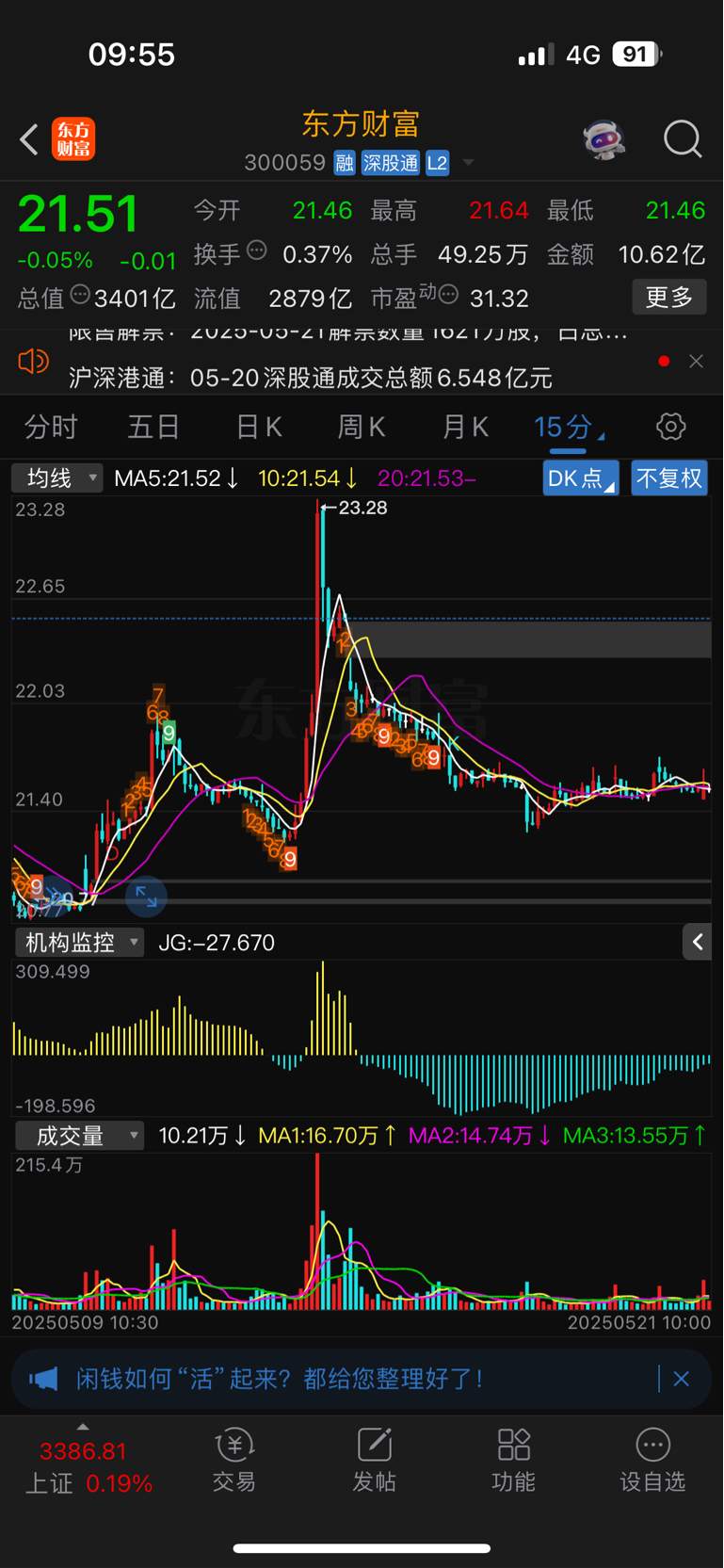
Task: Tap the info icon next to 市盈动
Action: coord(449,295)
